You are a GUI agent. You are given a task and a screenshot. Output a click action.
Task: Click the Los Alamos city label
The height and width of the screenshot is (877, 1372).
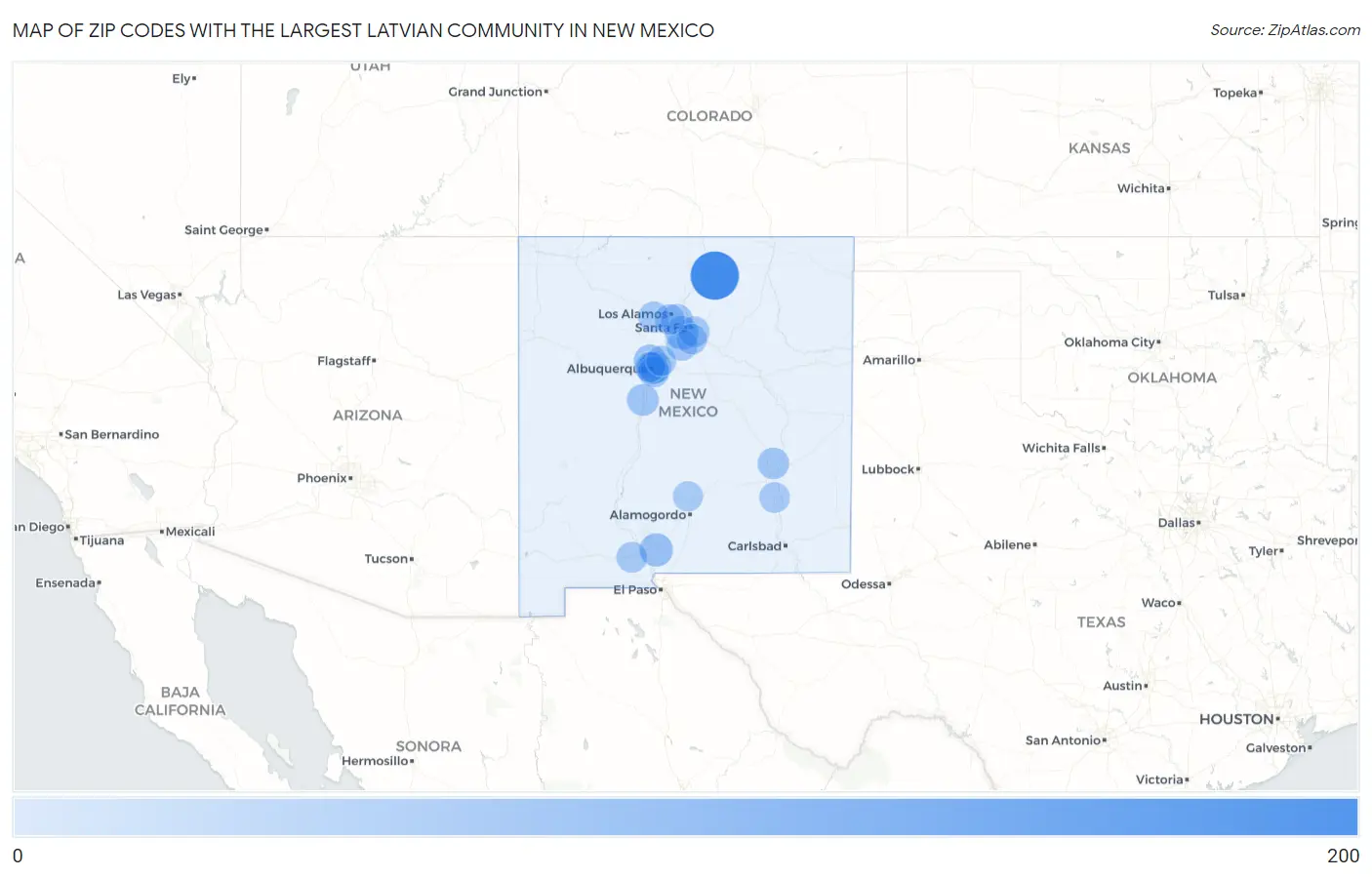[633, 314]
